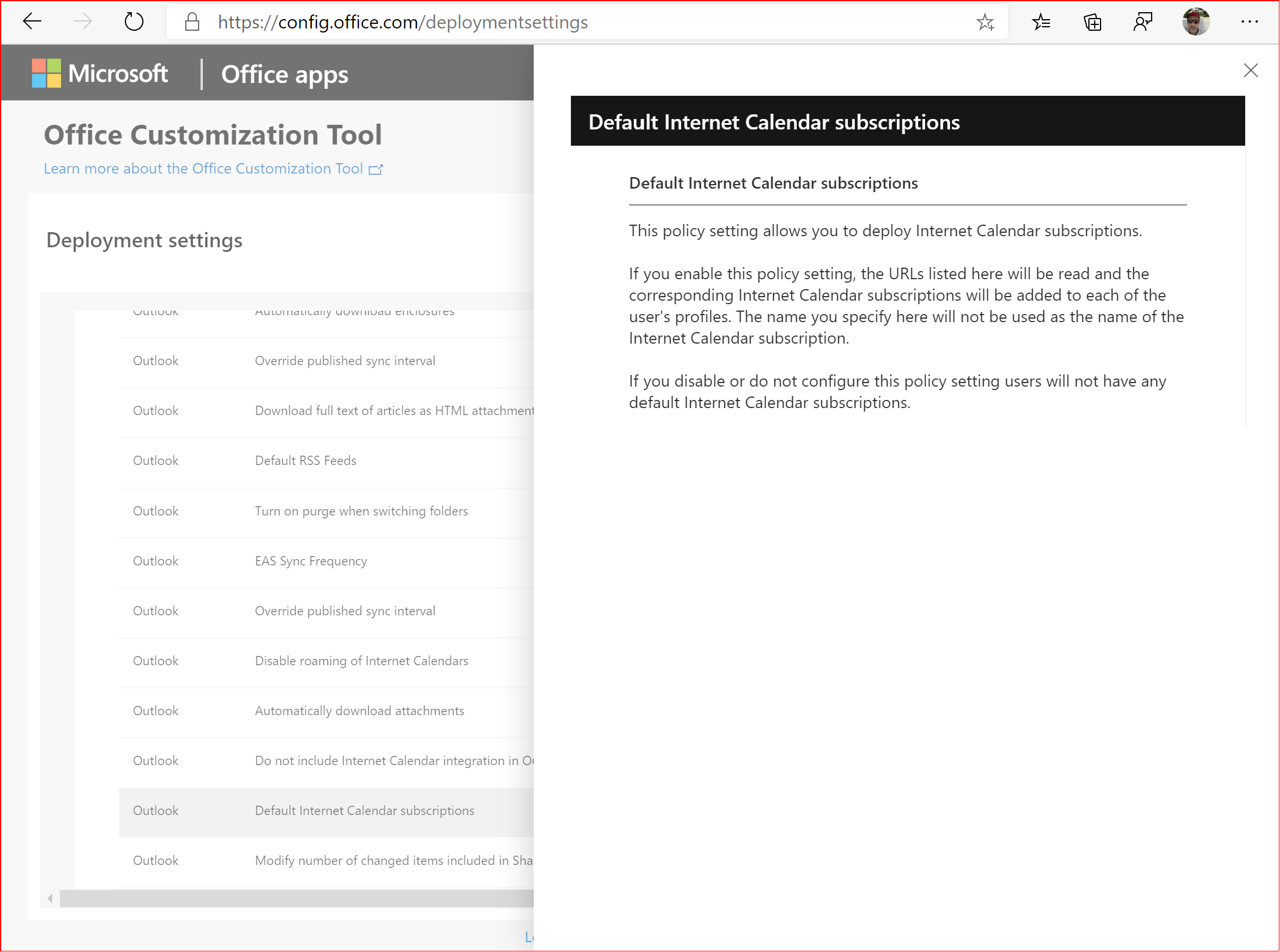
Task: Click the forward navigation arrow
Action: tap(82, 21)
